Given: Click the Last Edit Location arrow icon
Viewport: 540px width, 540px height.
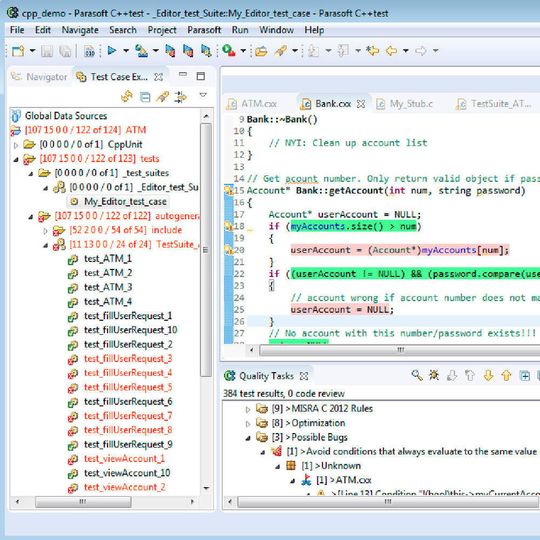Looking at the screenshot, I should 372,51.
